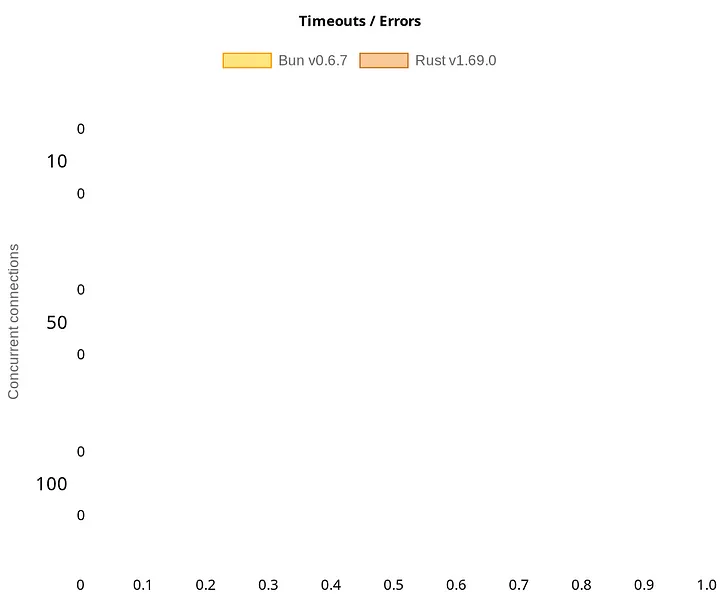Screen dimensions: 720x600
Task: Toggle the Bun v0.6.7 legend label
Action: click(x=313, y=61)
